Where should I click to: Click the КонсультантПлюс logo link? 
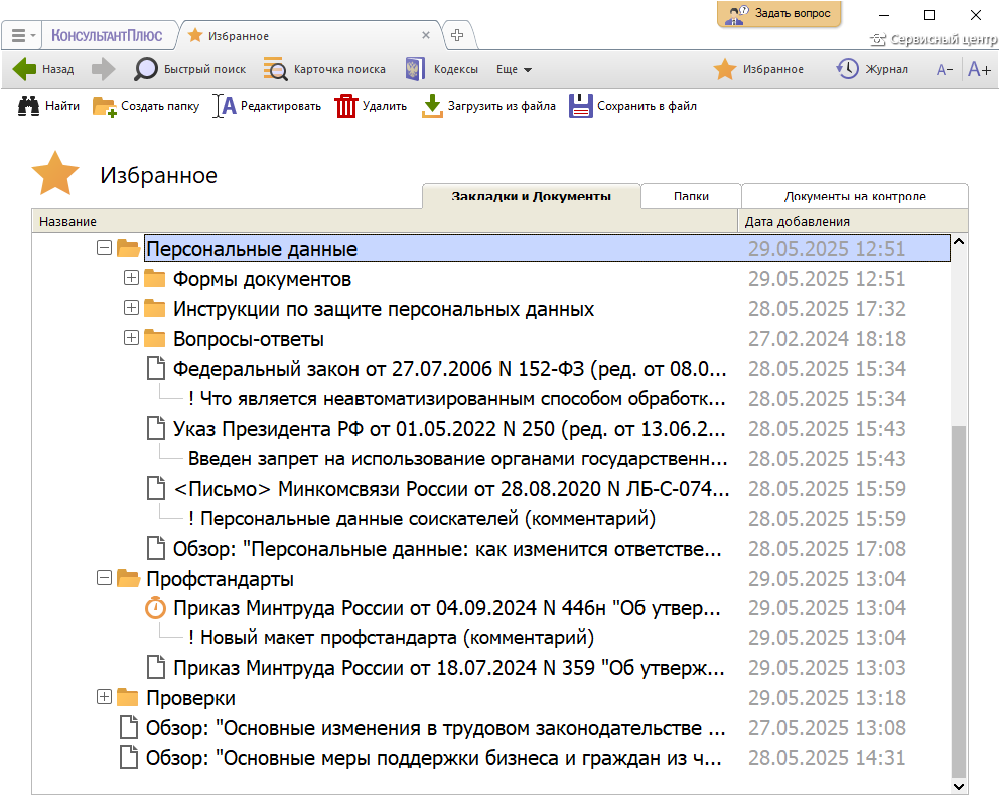pyautogui.click(x=107, y=36)
